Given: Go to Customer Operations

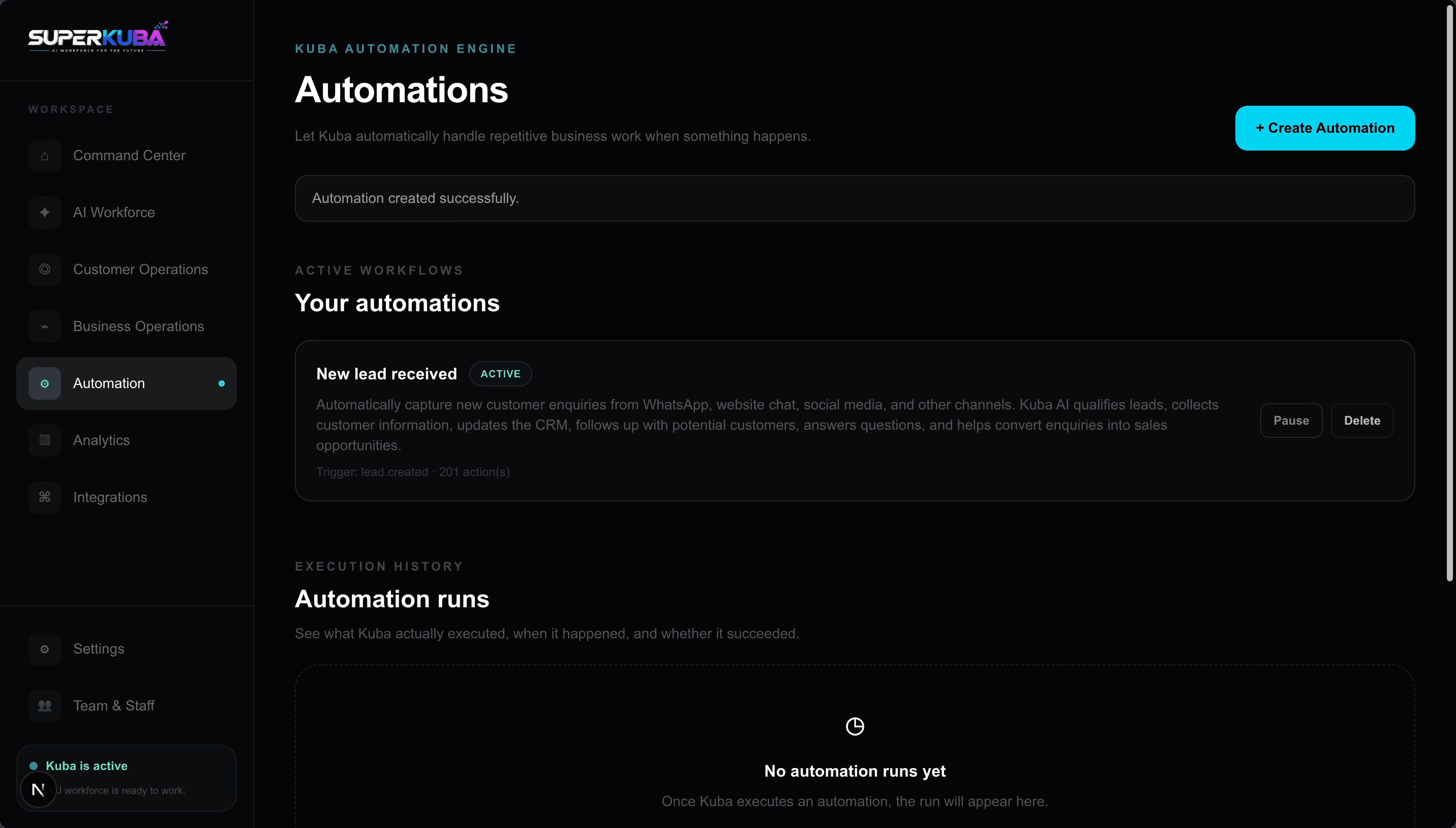Looking at the screenshot, I should pos(127,270).
